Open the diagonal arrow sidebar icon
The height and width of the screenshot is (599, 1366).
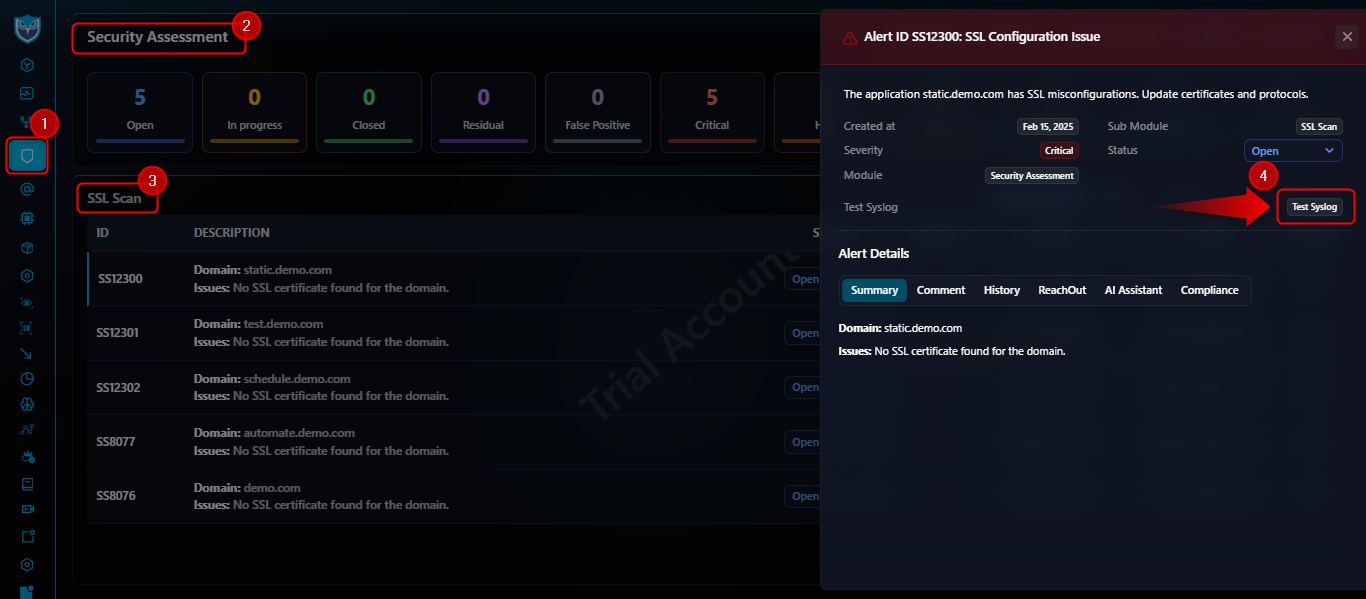coord(28,353)
